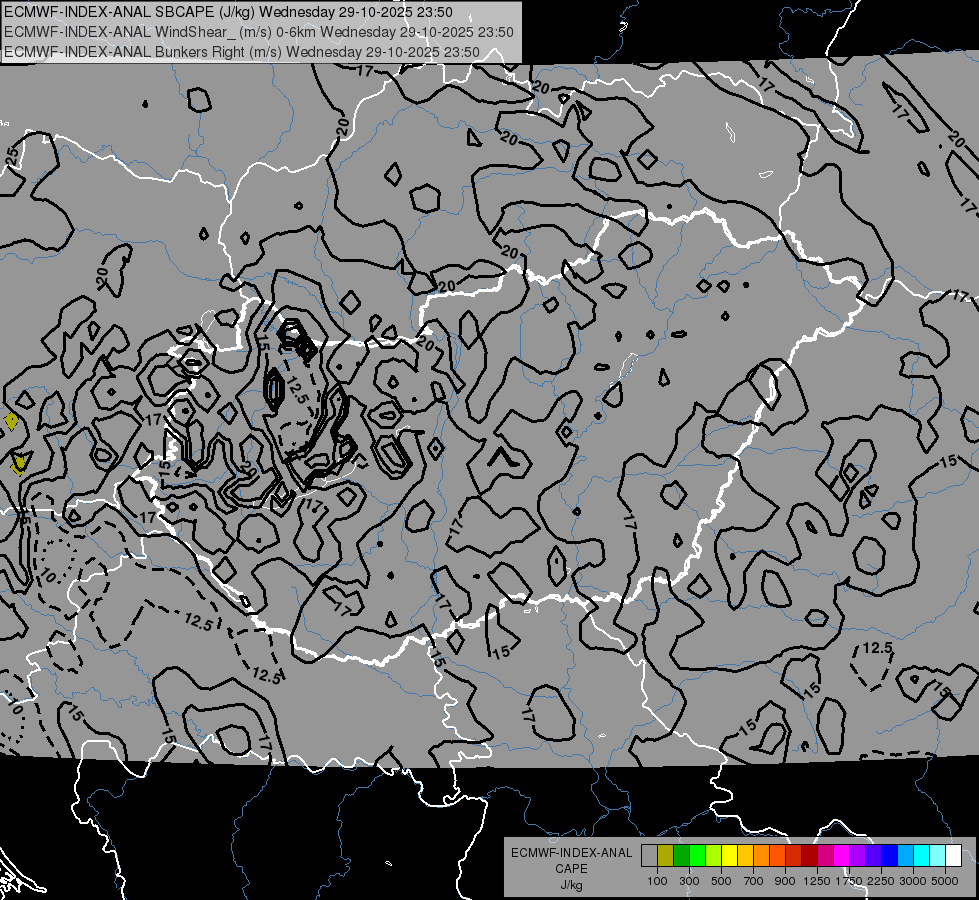Click the 900 value on the colorbar
This screenshot has height=900, width=979.
tap(785, 881)
